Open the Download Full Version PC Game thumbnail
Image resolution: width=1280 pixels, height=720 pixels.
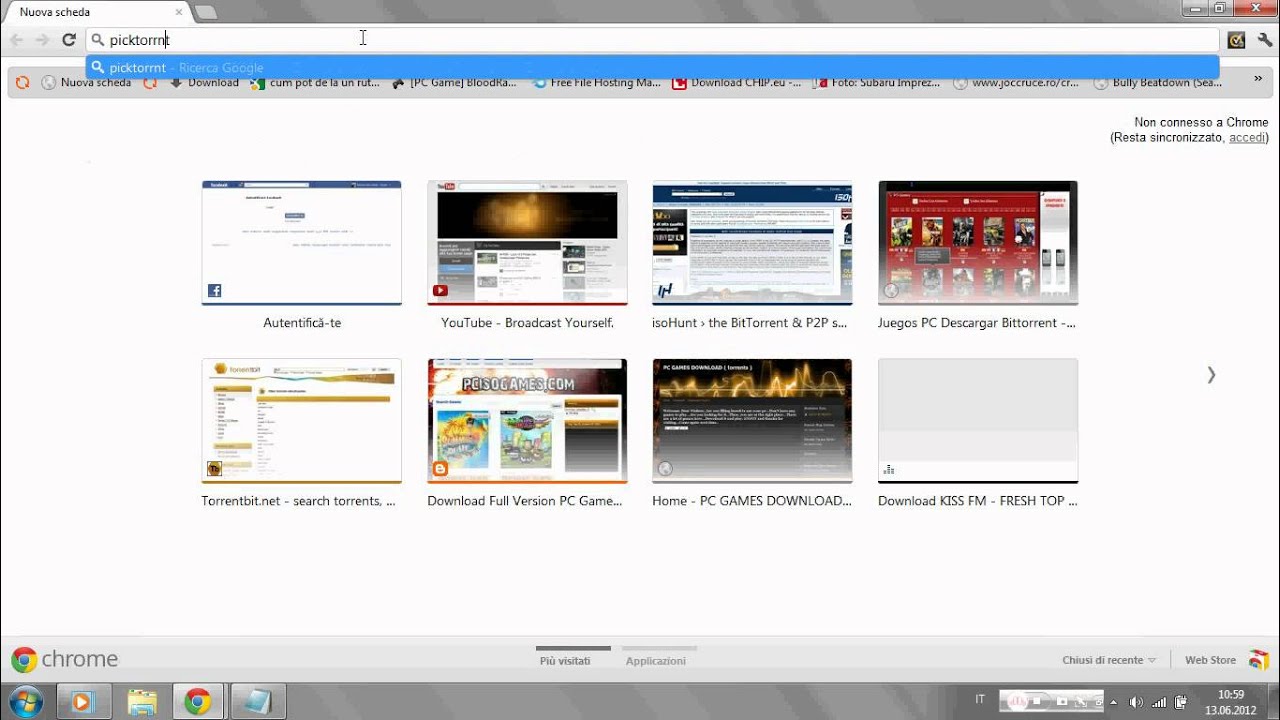[527, 421]
